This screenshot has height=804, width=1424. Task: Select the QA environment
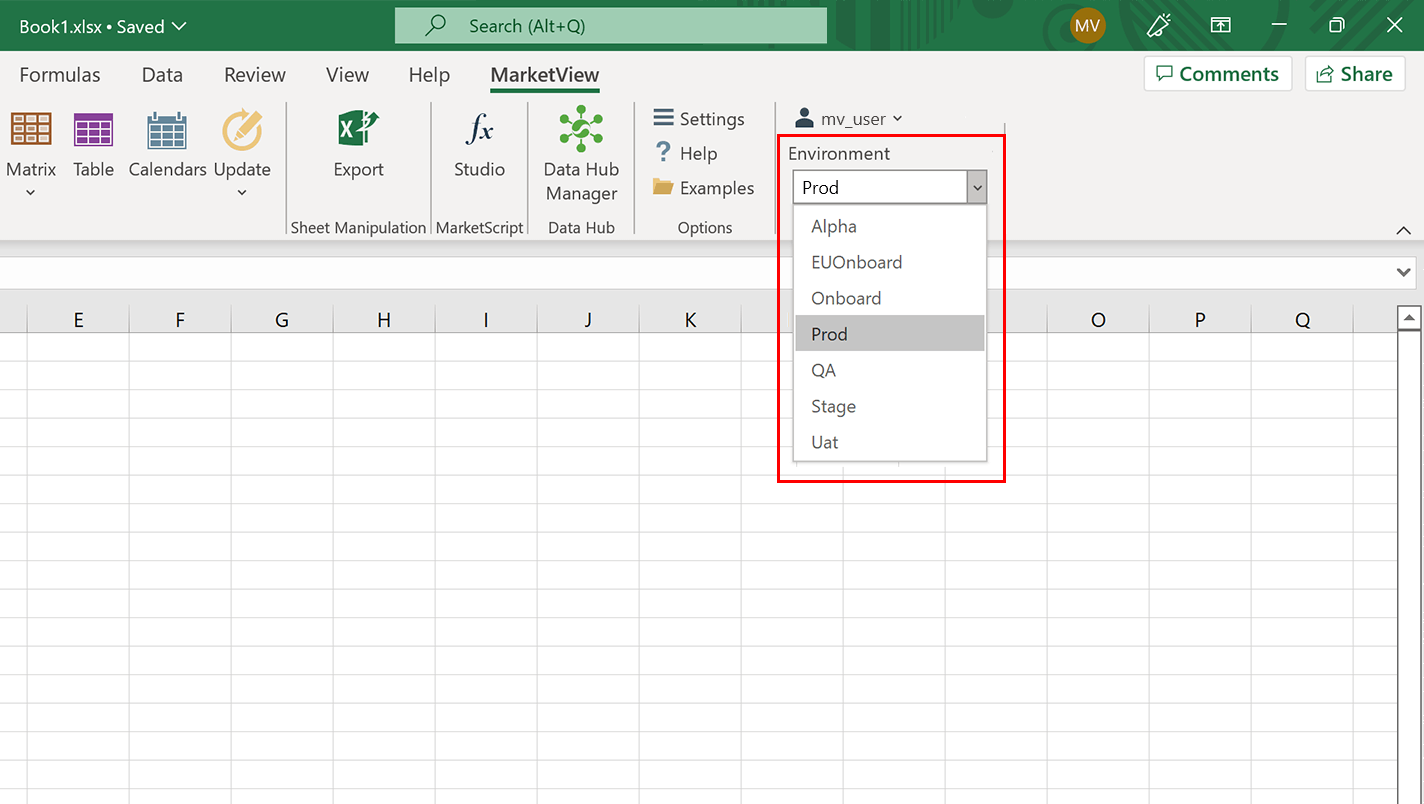pyautogui.click(x=890, y=370)
